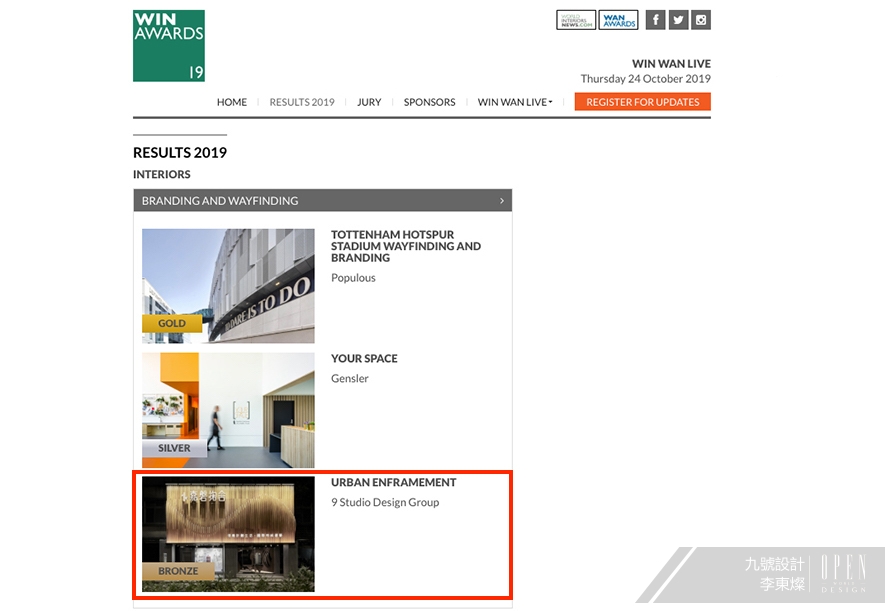Select the RESULTS 2019 menu item
885x611 pixels.
(x=302, y=102)
